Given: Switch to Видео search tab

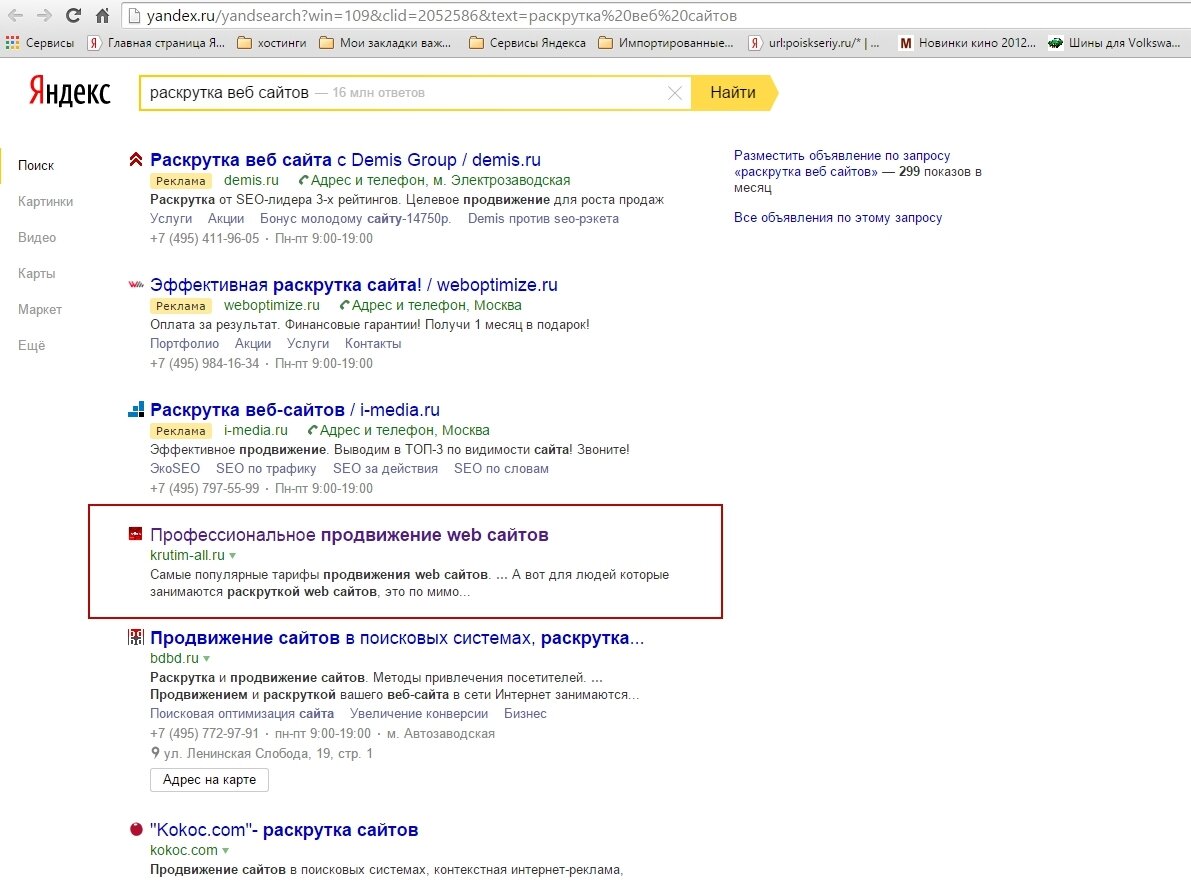Looking at the screenshot, I should point(37,237).
